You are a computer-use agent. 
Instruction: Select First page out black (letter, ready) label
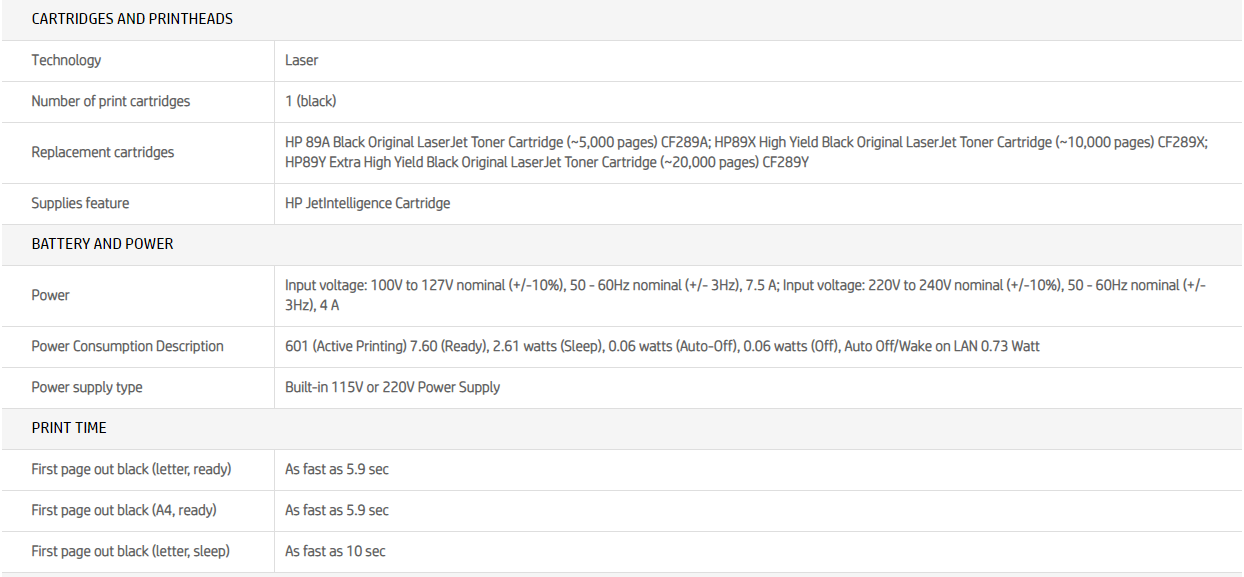(131, 469)
